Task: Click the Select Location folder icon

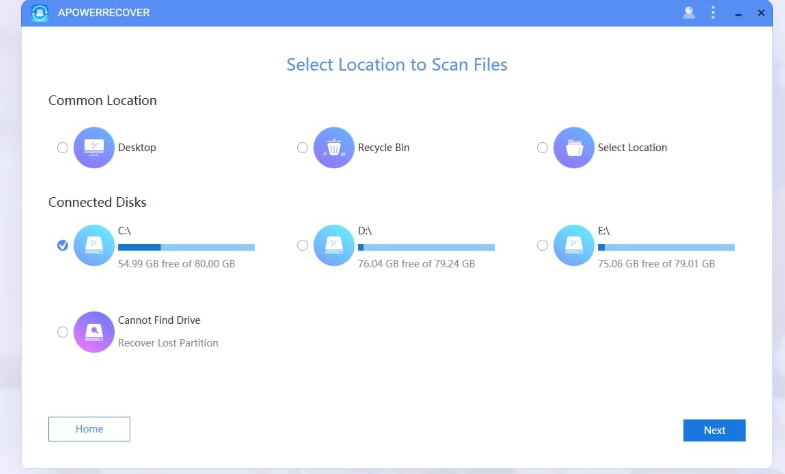Action: [574, 147]
